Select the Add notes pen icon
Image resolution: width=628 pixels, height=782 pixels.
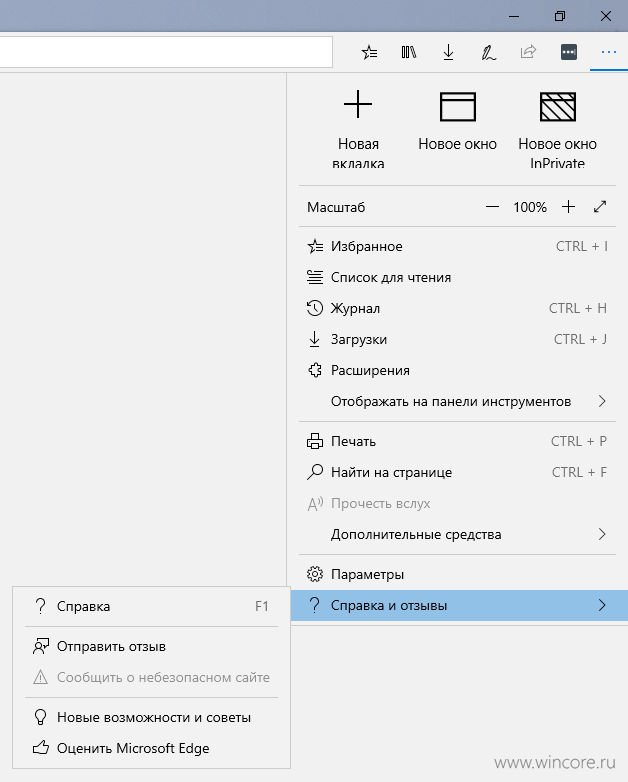tap(488, 52)
